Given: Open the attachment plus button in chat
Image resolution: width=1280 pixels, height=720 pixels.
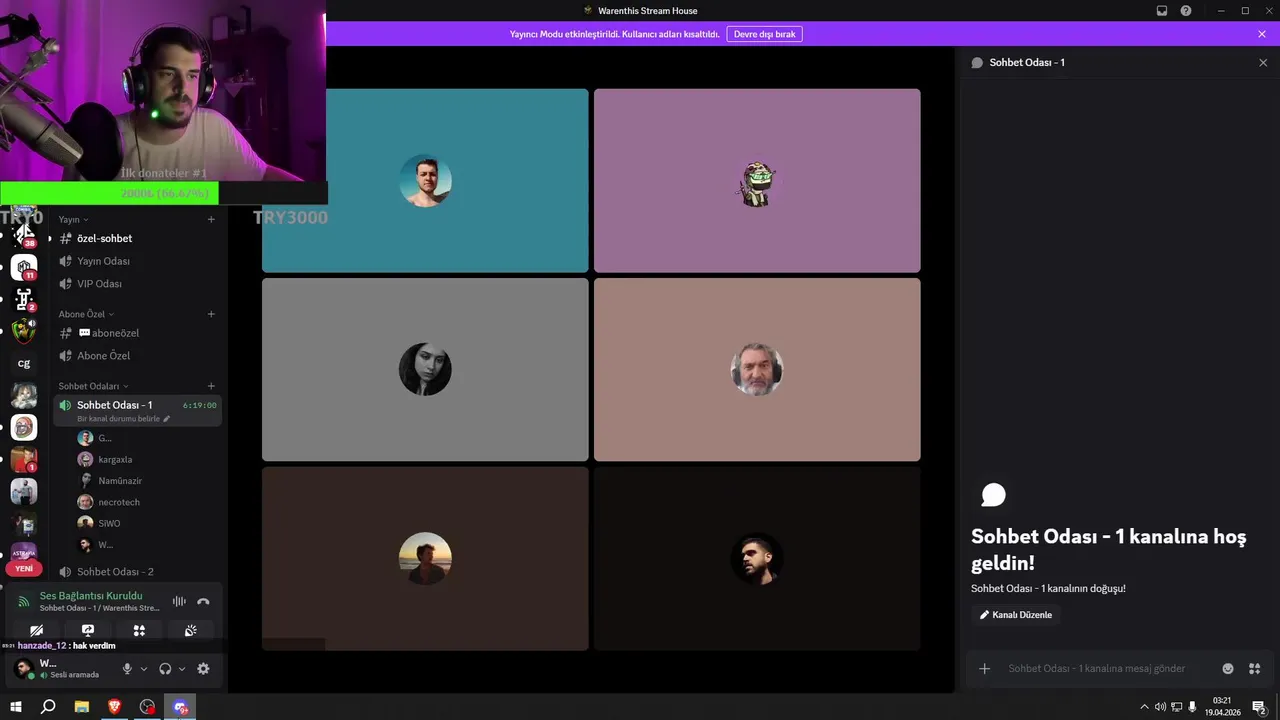Looking at the screenshot, I should 984,668.
